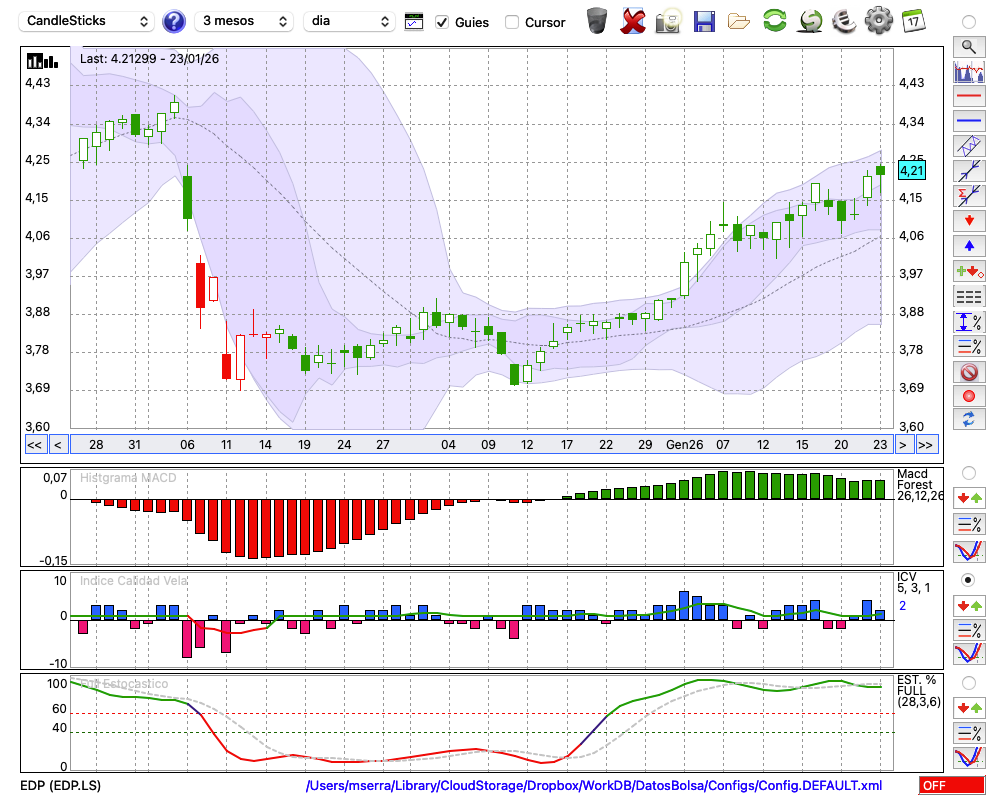
Task: Open the settings gear icon
Action: 878,21
